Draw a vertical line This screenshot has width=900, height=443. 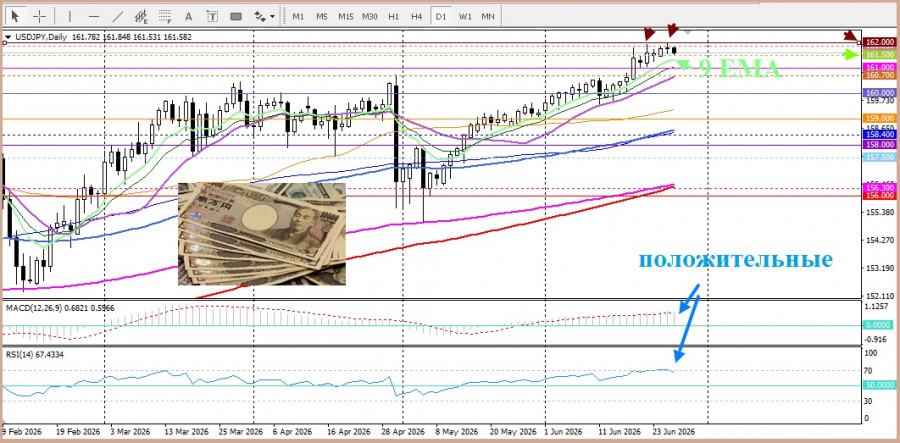click(70, 16)
